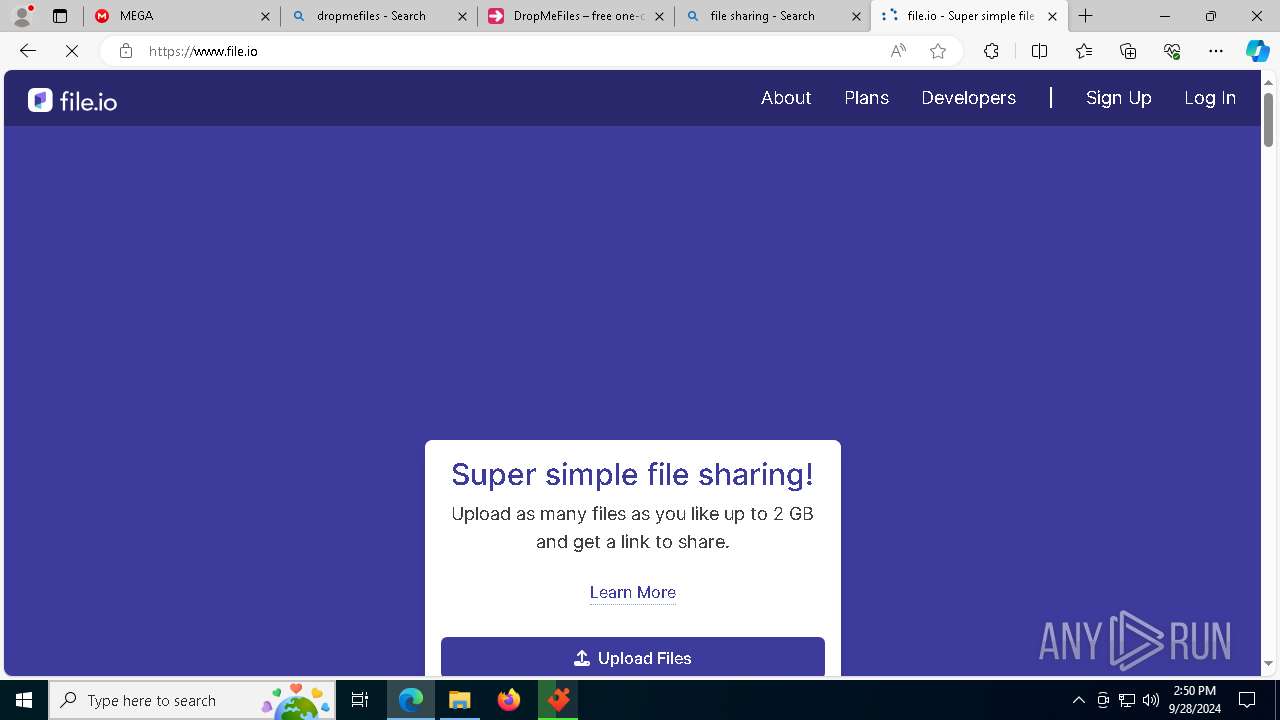Image resolution: width=1280 pixels, height=720 pixels.
Task: Open Settings and more ellipsis
Action: click(1216, 51)
